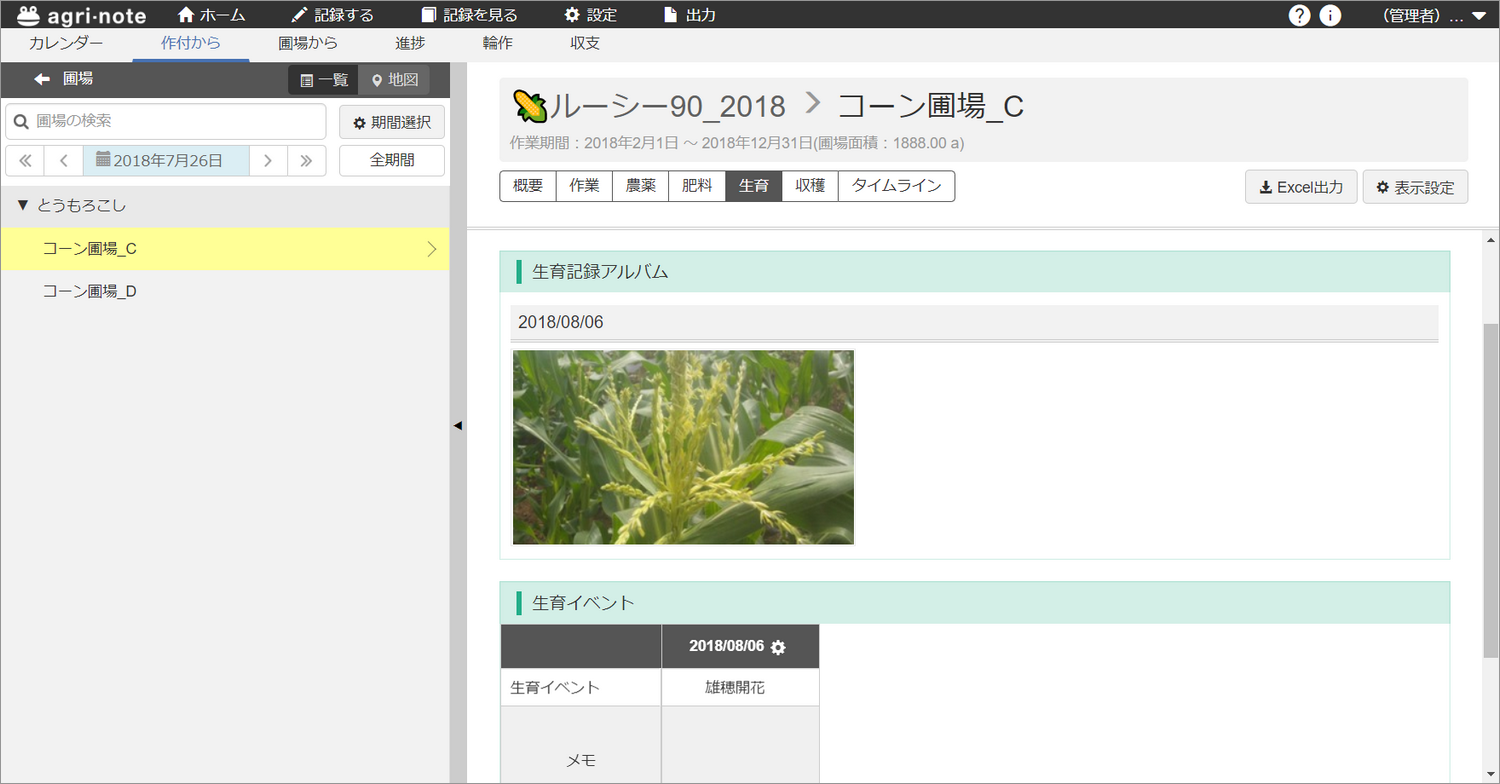Open the 農薬 tab
The image size is (1500, 784).
[641, 186]
